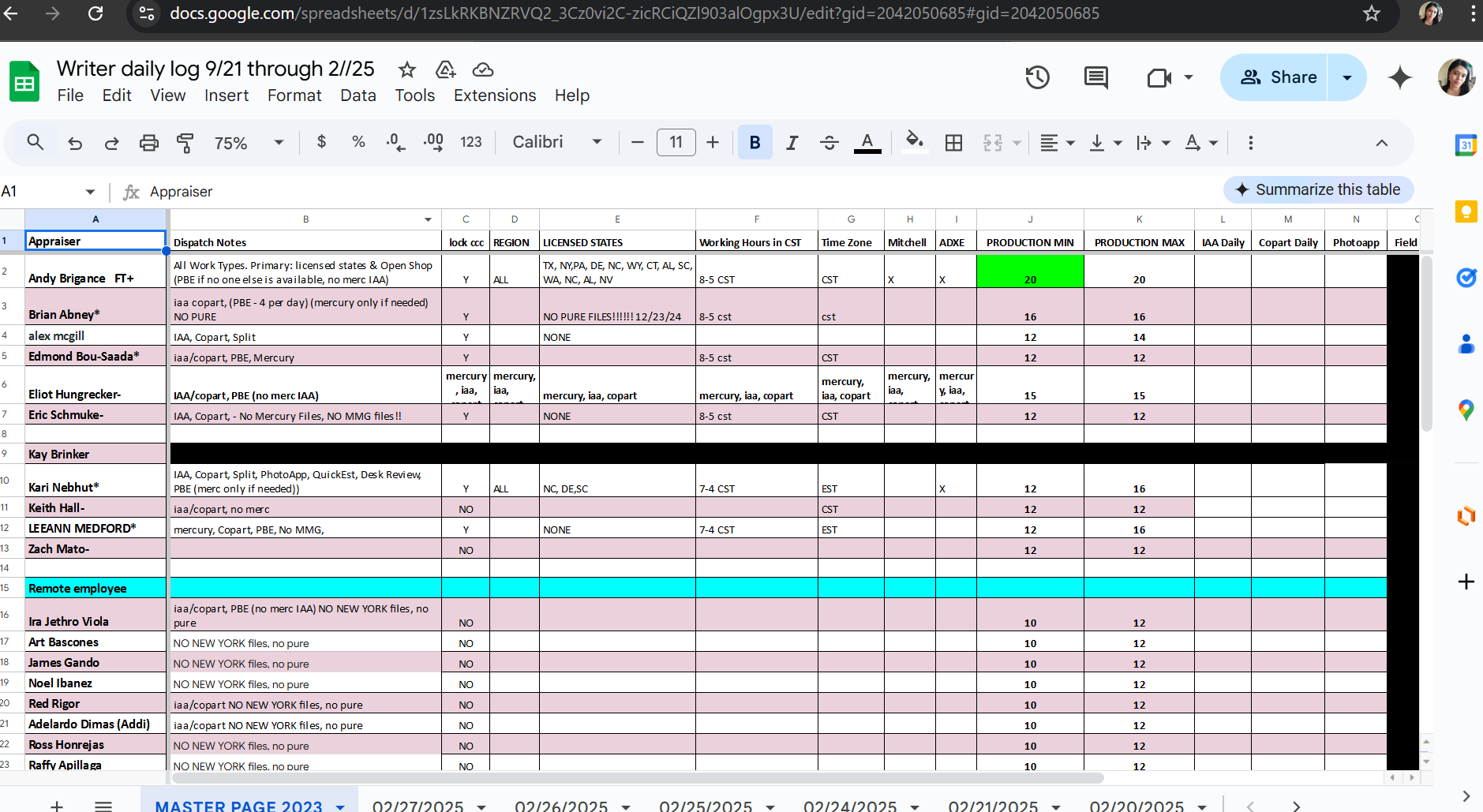1483x812 pixels.
Task: Open Google Keep side panel
Action: point(1466,211)
